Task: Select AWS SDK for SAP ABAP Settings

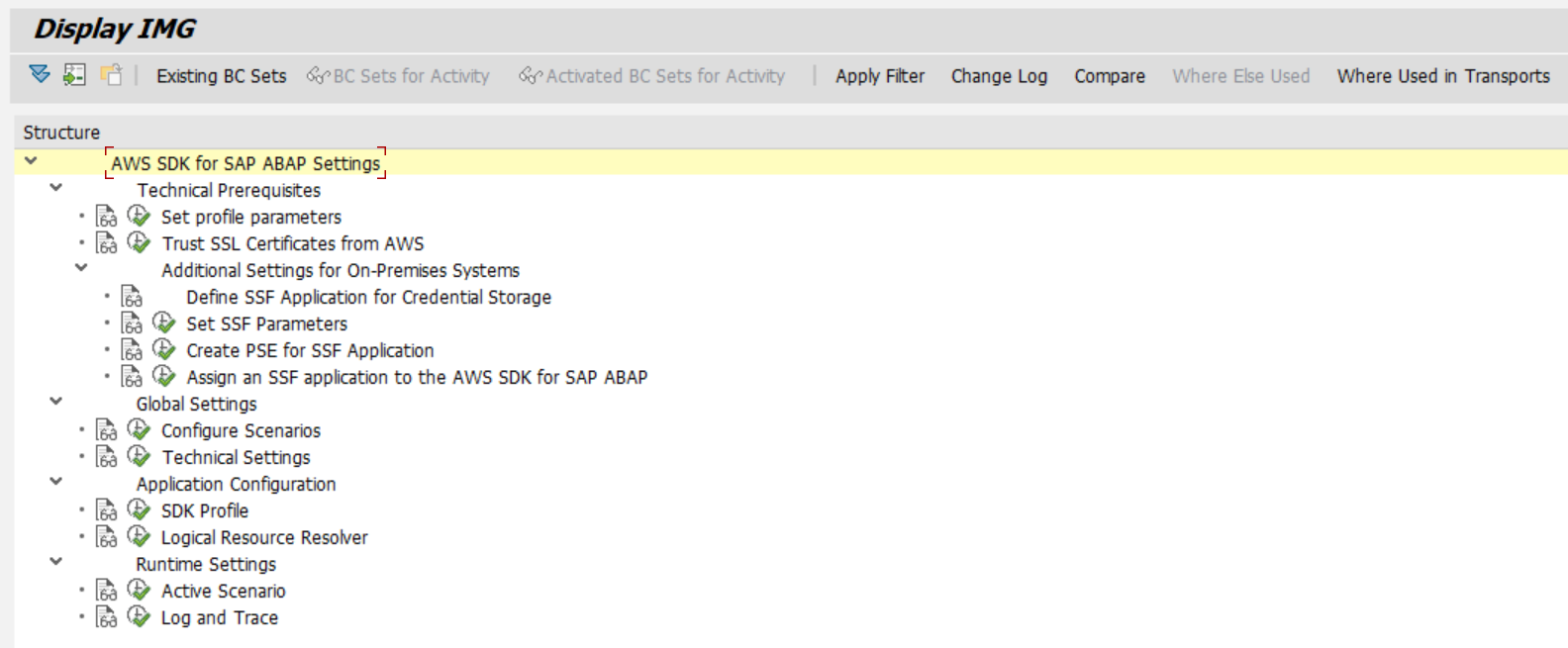Action: pos(245,163)
